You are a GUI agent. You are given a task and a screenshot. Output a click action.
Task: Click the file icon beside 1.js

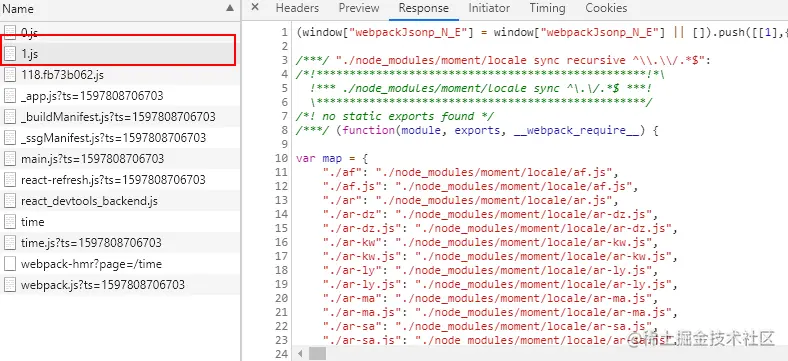click(x=10, y=54)
